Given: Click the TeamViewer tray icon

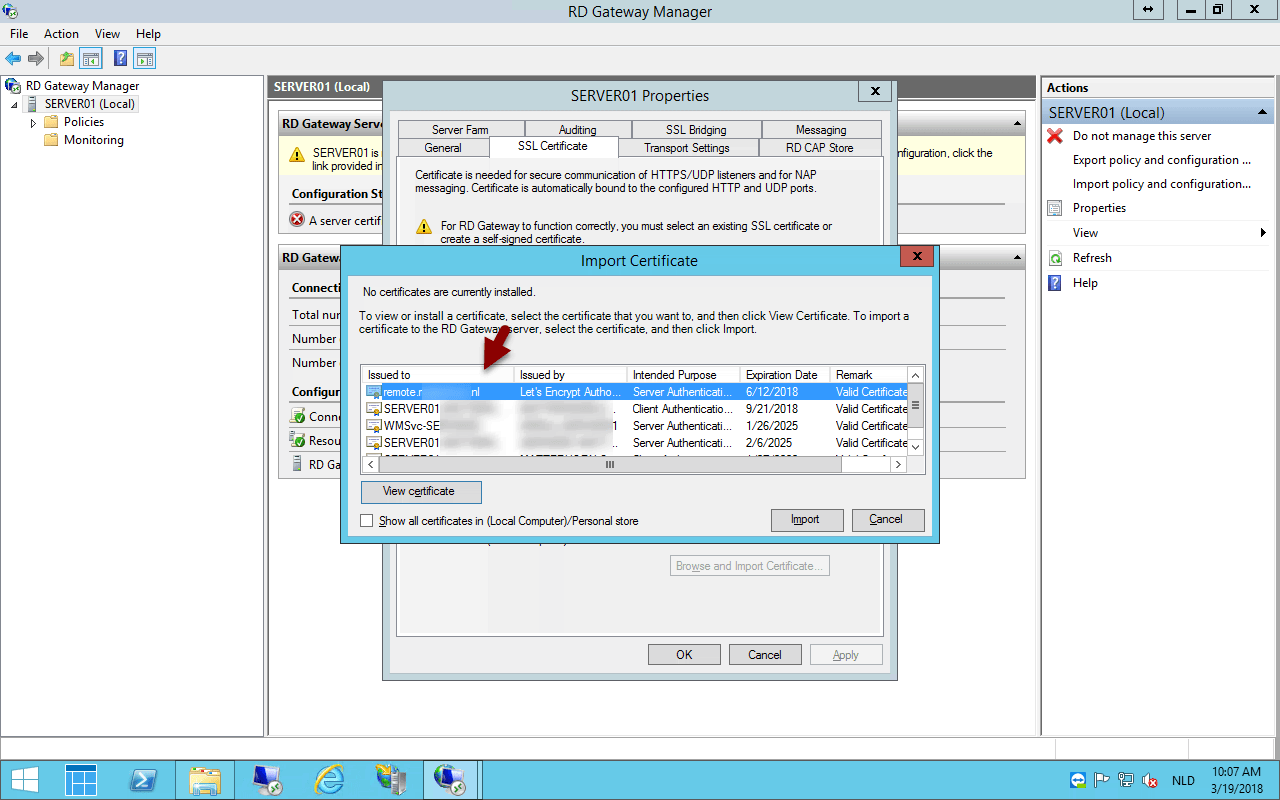Looking at the screenshot, I should pyautogui.click(x=1078, y=780).
